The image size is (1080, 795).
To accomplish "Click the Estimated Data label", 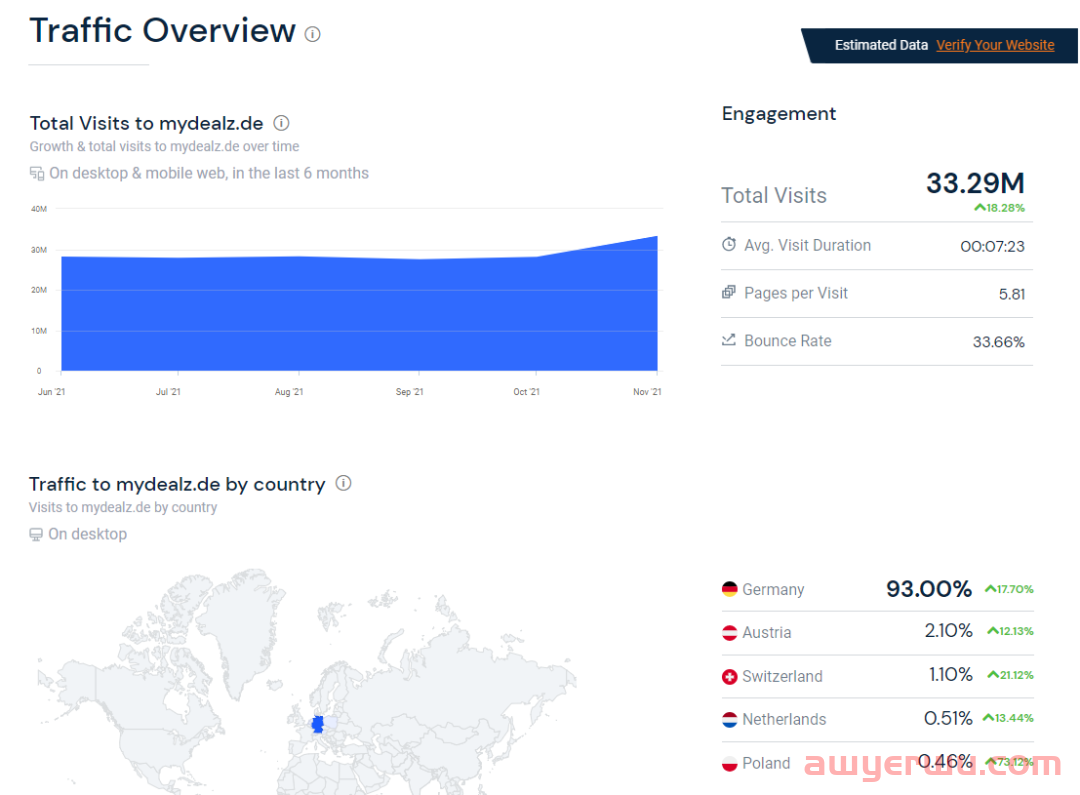I will tap(881, 45).
